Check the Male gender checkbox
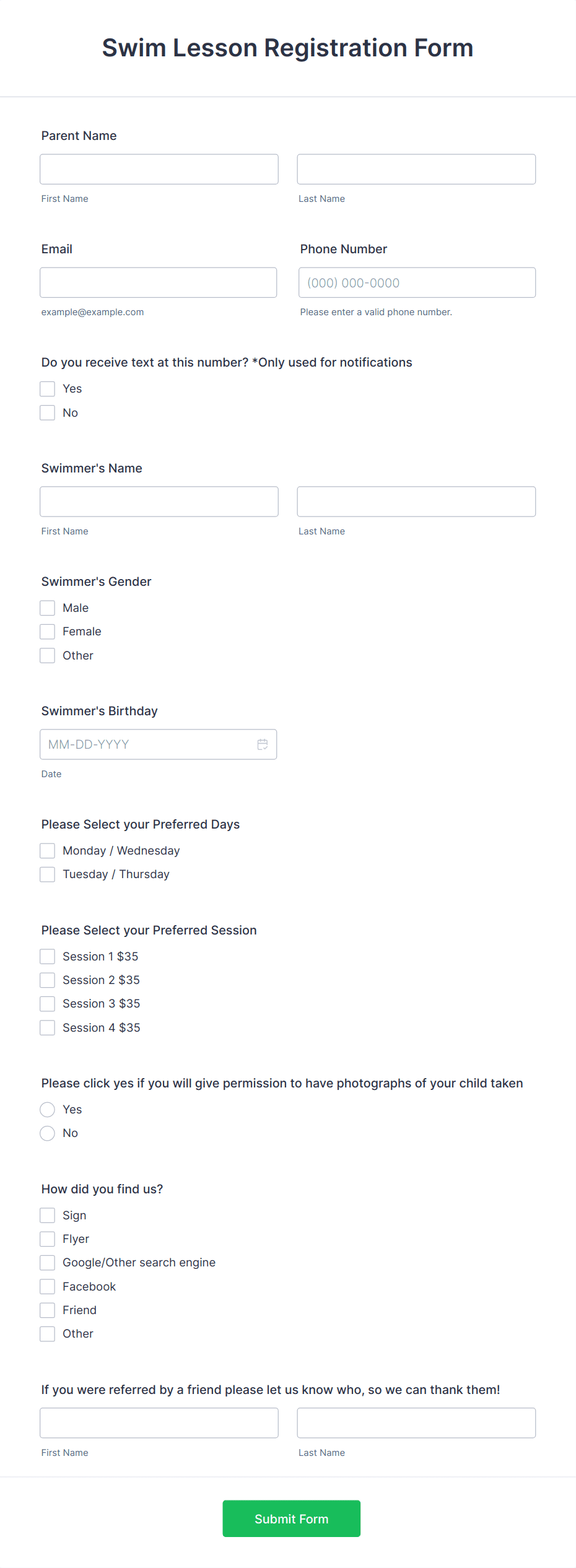Viewport: 576px width, 1568px height. [47, 608]
